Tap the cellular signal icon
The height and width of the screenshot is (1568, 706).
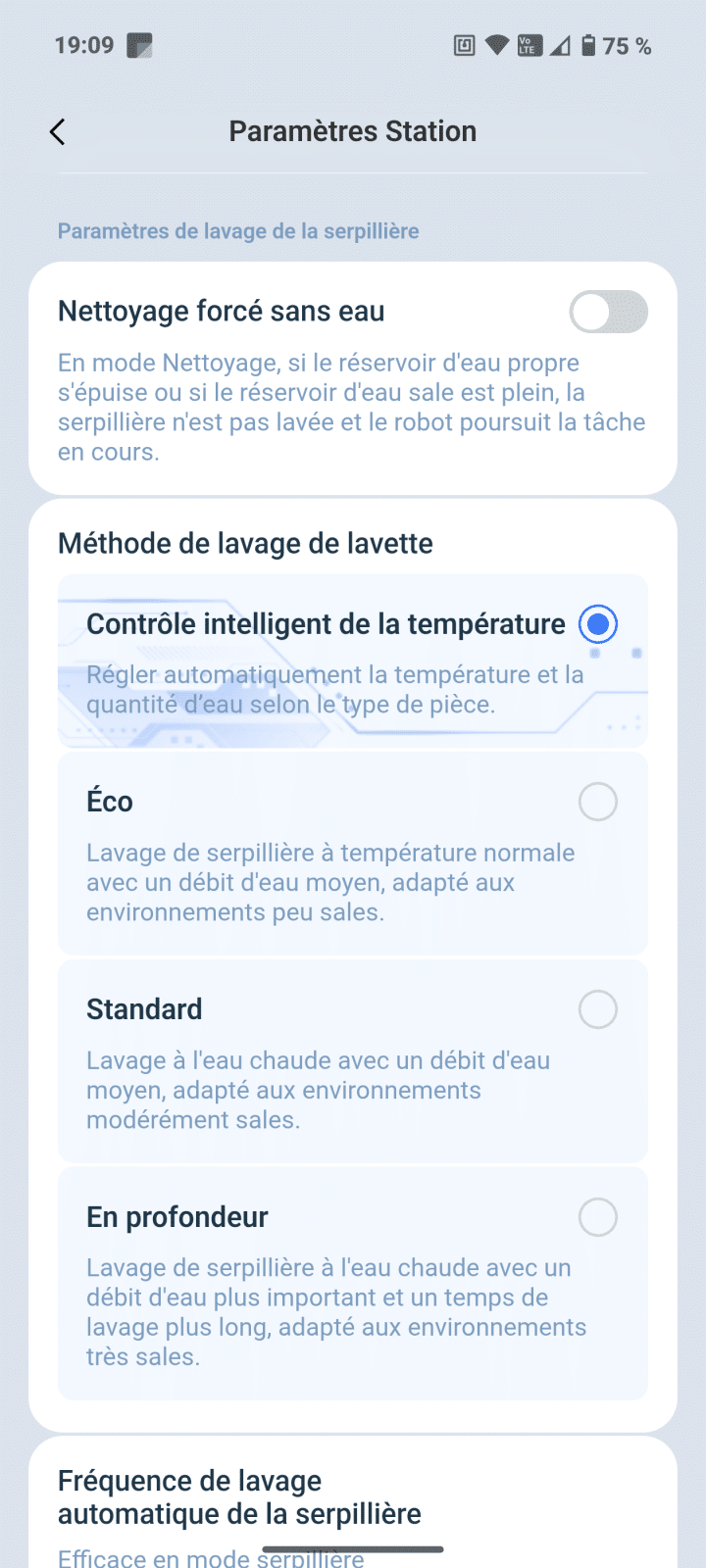(x=559, y=45)
